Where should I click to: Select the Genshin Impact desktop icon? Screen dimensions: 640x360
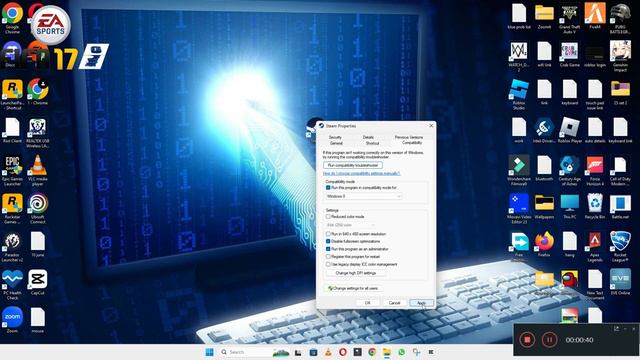click(x=620, y=55)
